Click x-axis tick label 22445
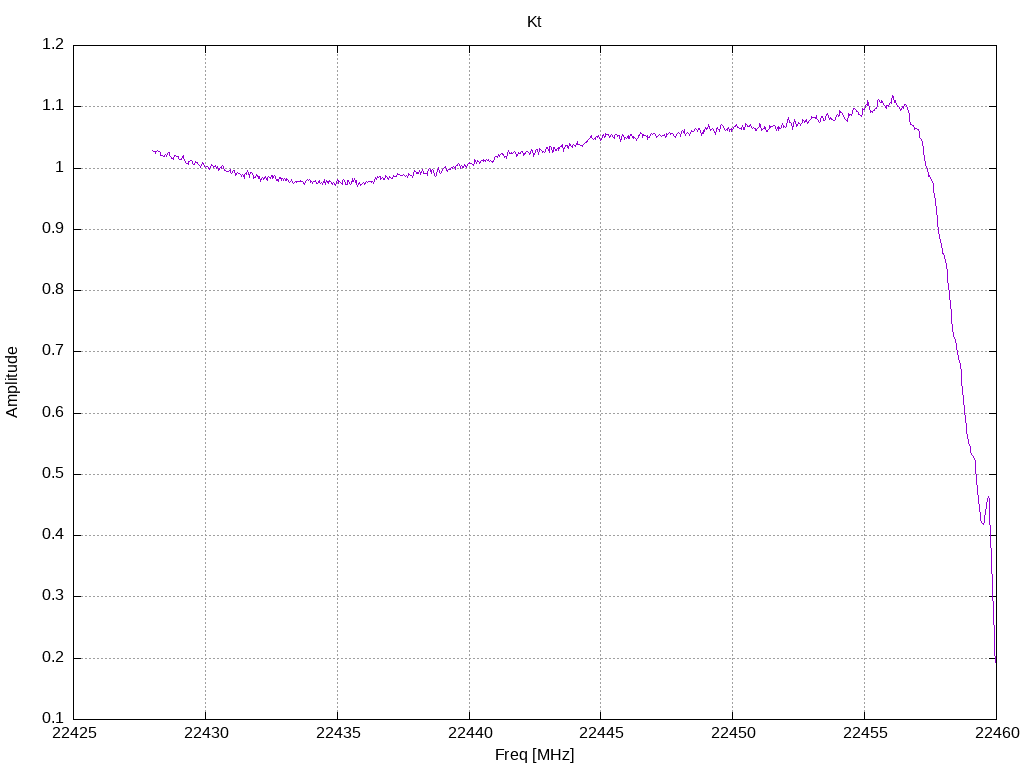Image resolution: width=1024 pixels, height=768 pixels. [601, 733]
